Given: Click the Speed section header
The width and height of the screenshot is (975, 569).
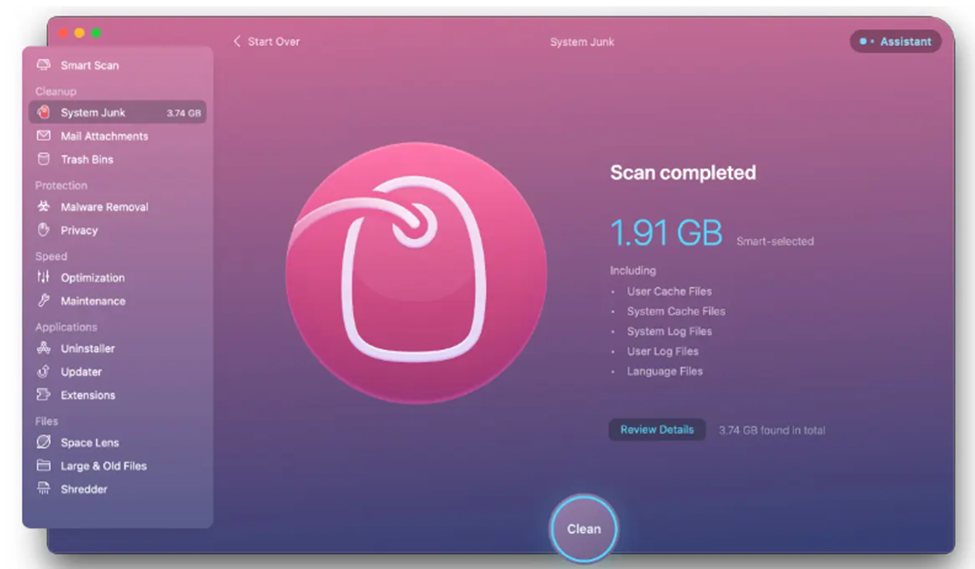Looking at the screenshot, I should [x=51, y=256].
